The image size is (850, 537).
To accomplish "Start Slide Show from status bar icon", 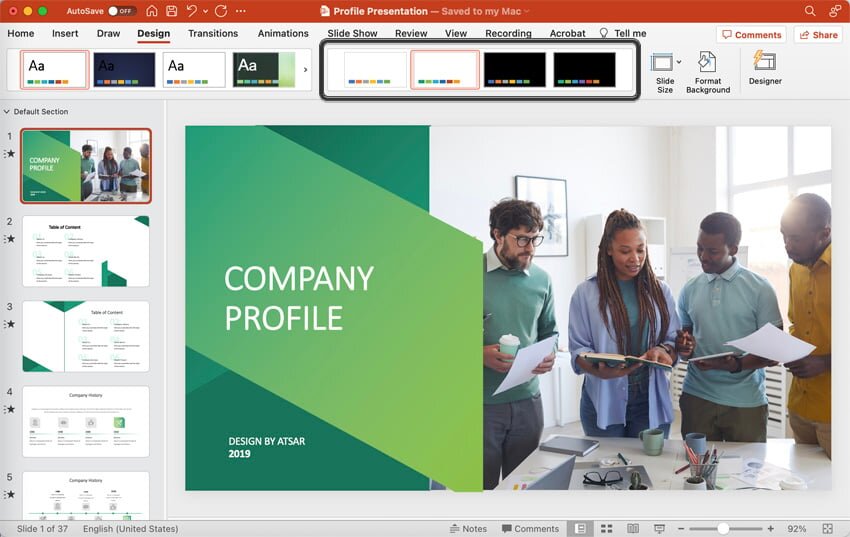I will tap(659, 528).
